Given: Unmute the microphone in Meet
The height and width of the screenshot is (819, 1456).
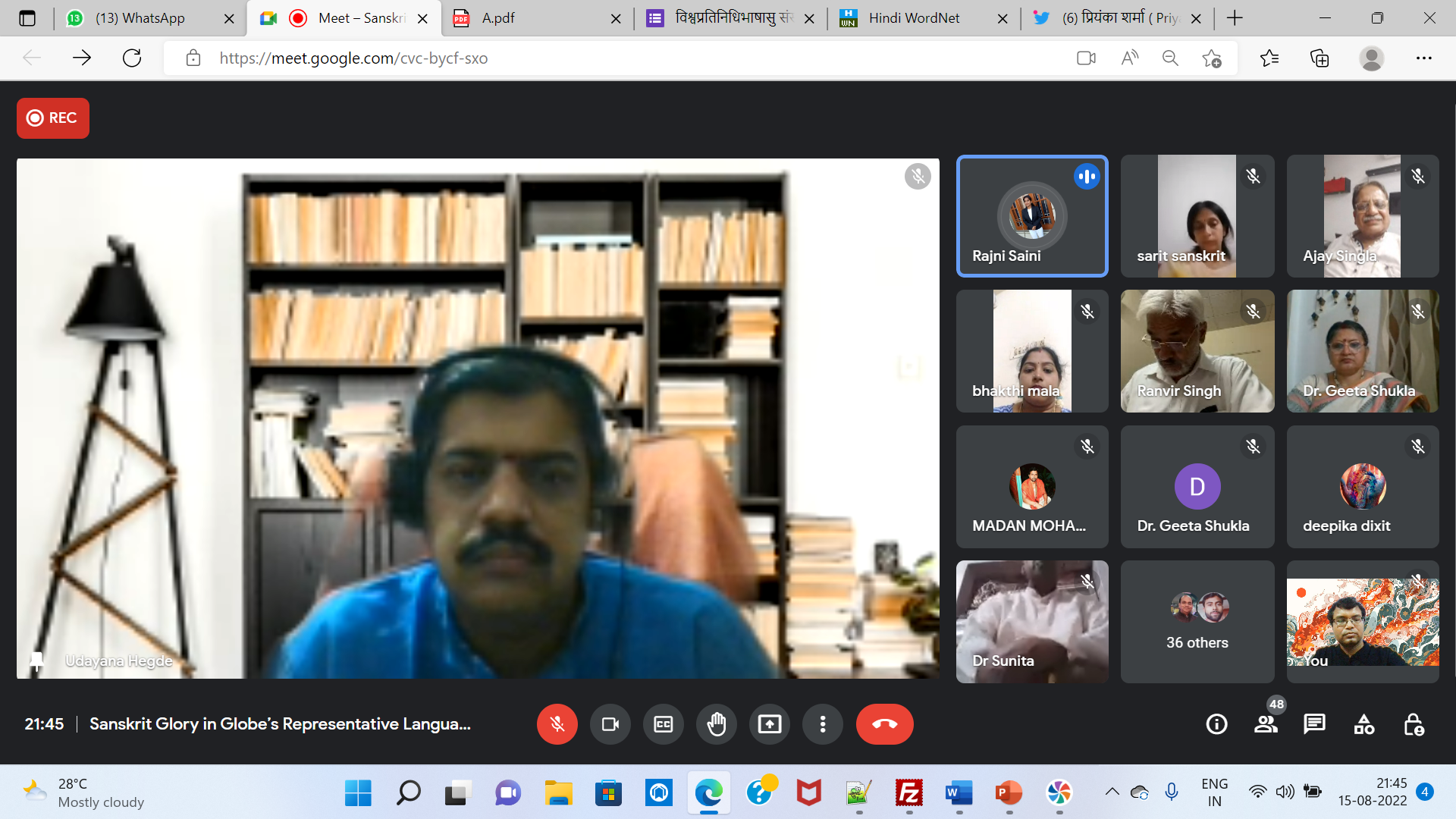Looking at the screenshot, I should click(557, 724).
